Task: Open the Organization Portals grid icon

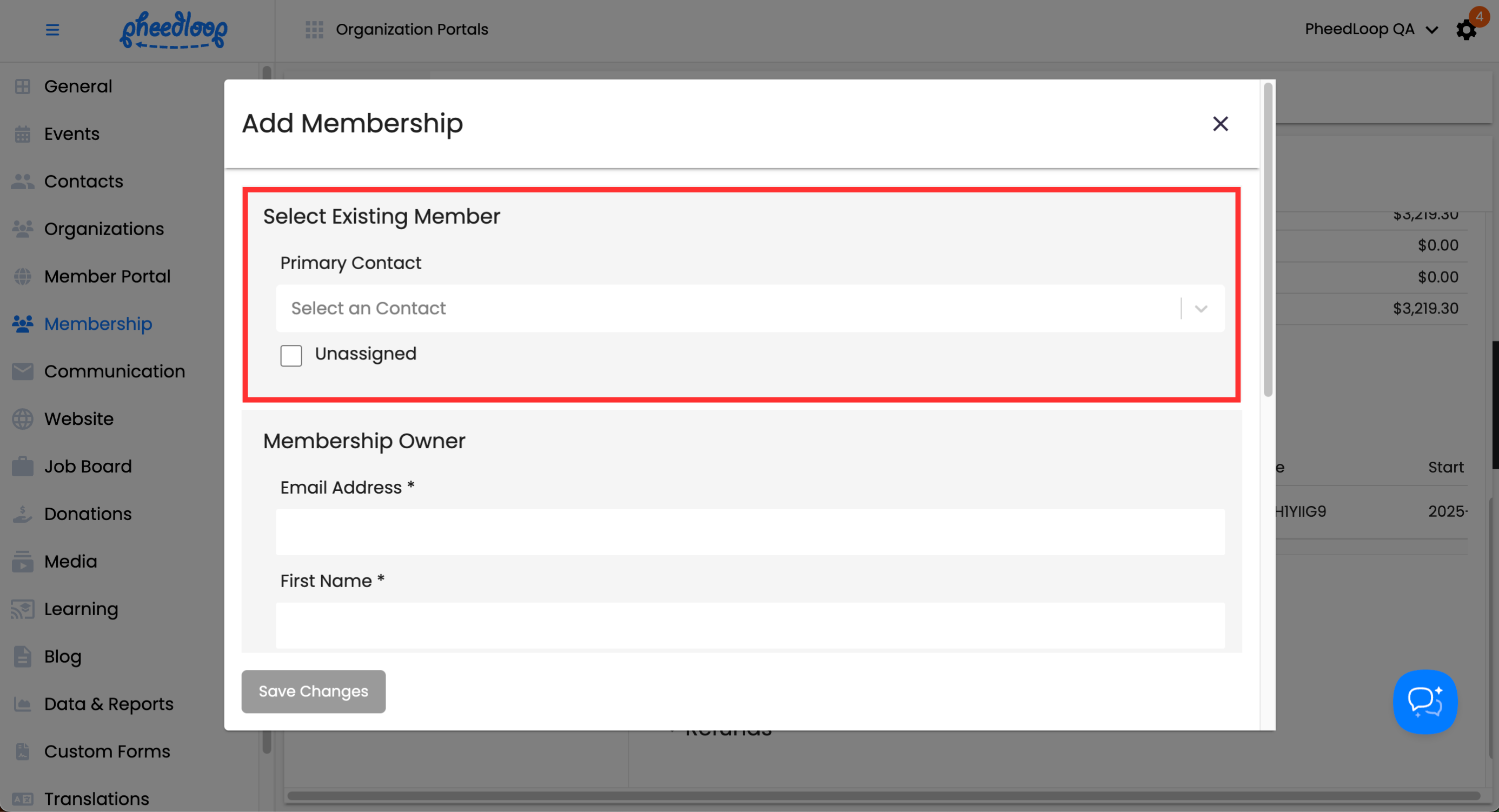Action: (314, 30)
